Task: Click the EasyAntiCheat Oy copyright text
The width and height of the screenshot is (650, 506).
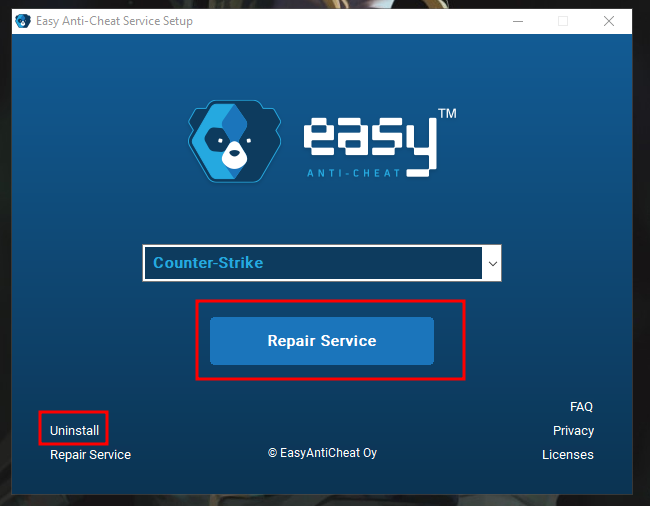Action: coord(322,453)
